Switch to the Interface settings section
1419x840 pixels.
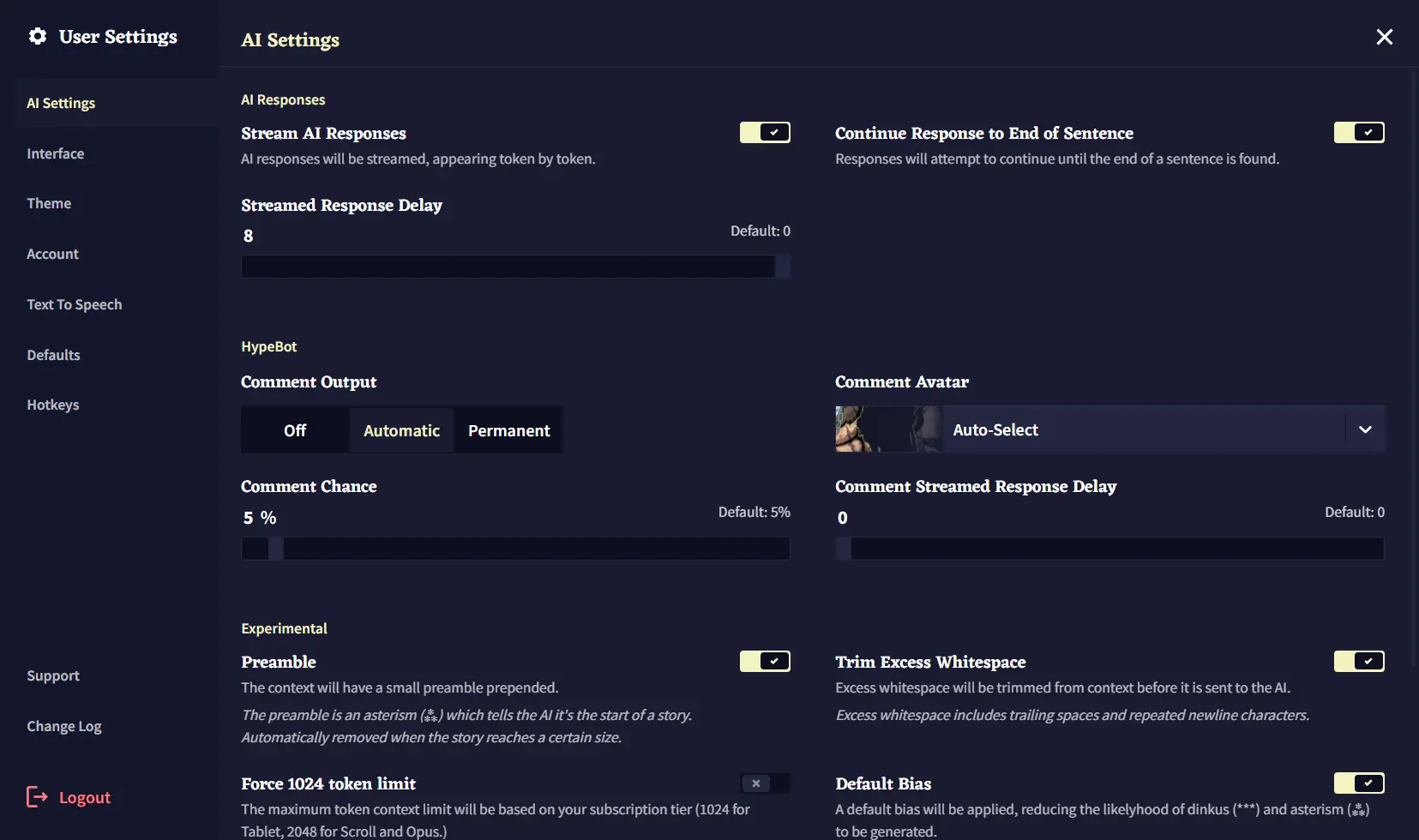pyautogui.click(x=55, y=153)
